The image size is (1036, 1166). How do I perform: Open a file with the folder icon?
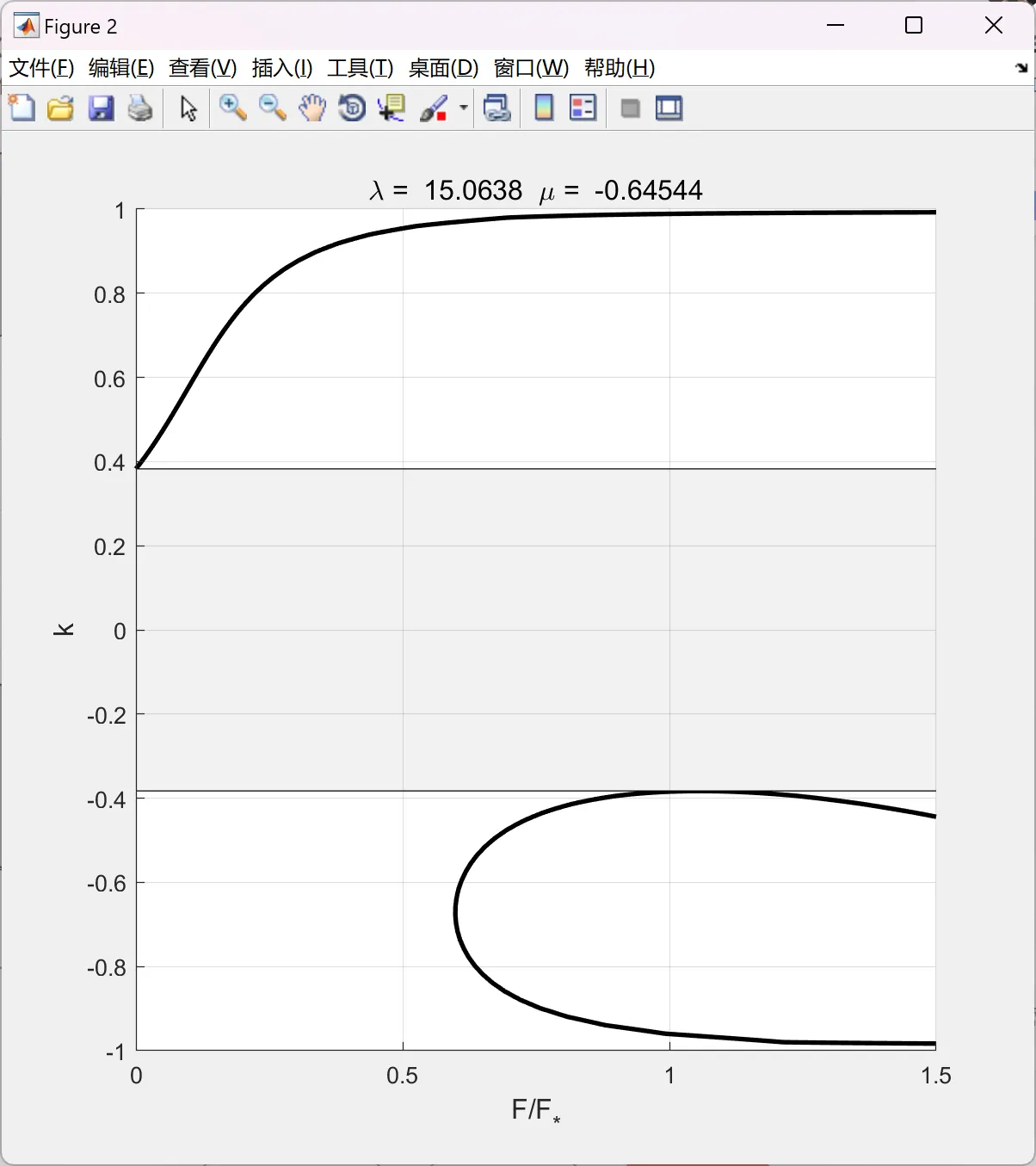(x=61, y=108)
